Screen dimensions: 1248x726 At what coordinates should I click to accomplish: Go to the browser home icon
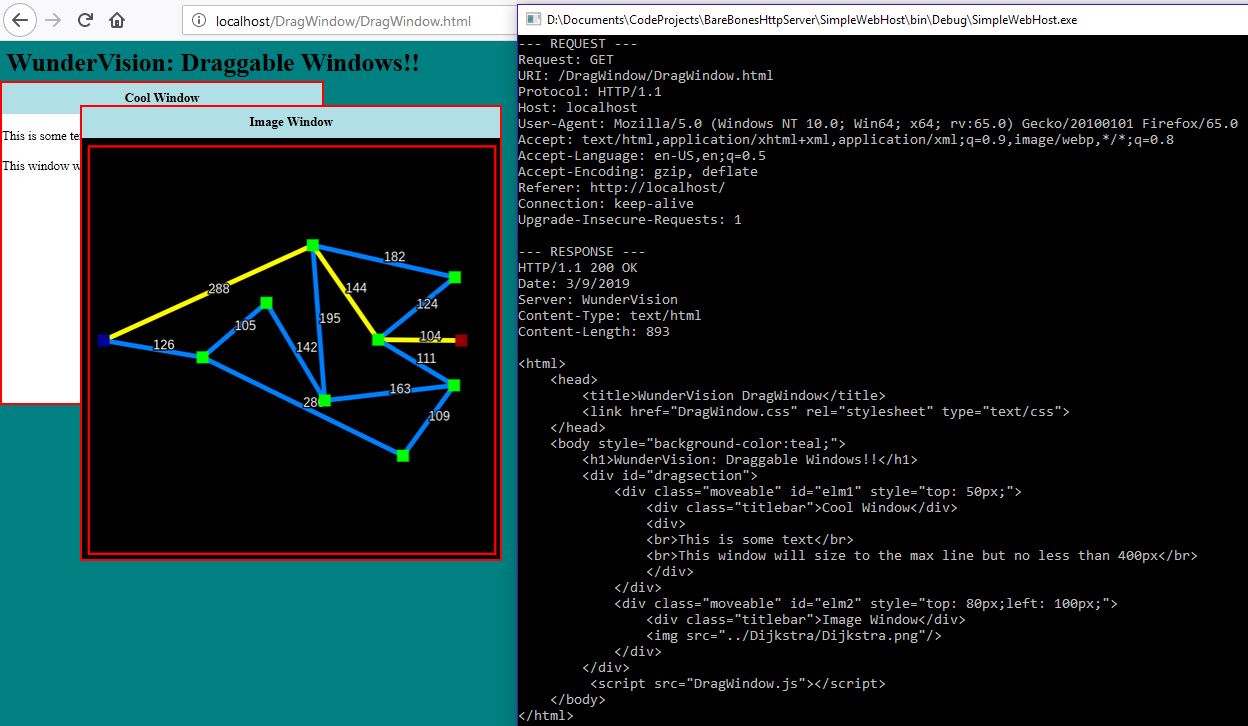click(117, 20)
